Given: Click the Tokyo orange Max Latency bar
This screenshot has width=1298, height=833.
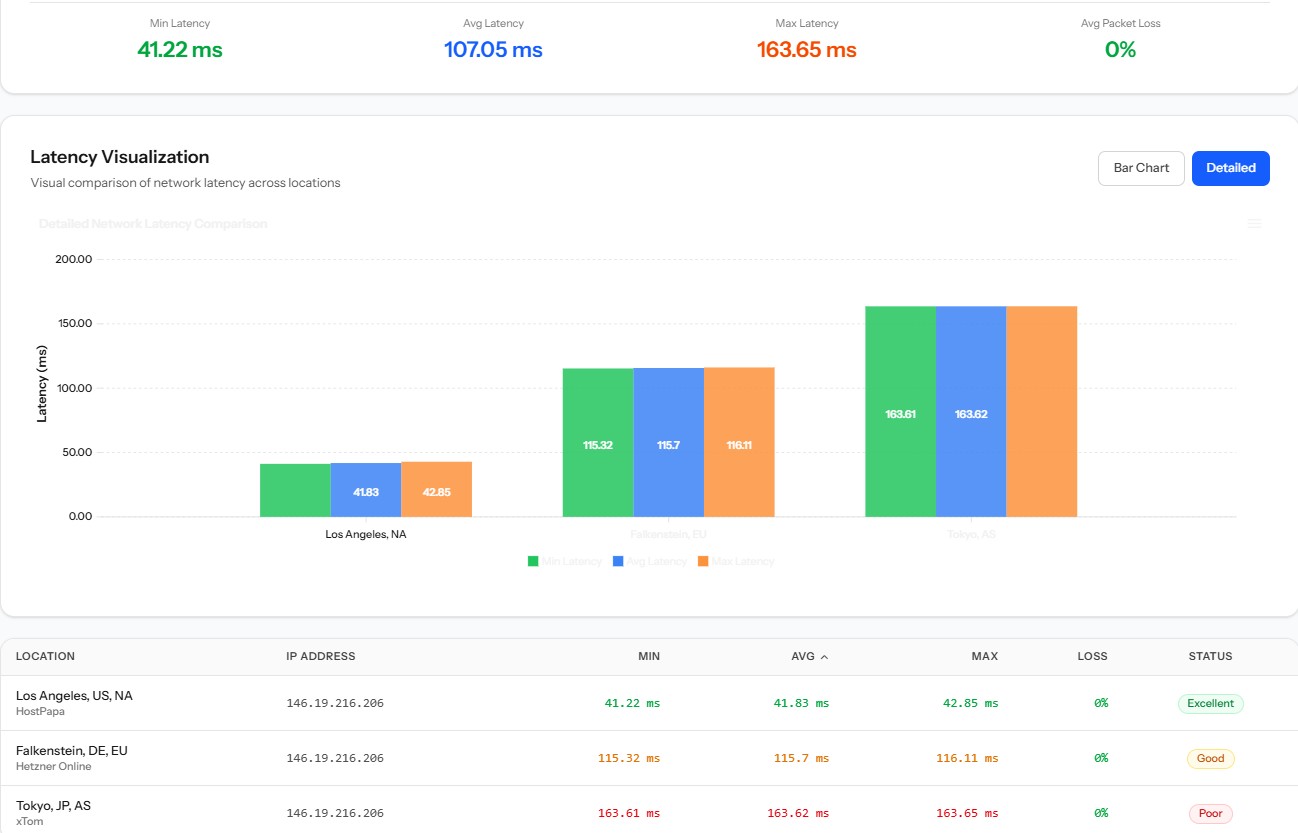Looking at the screenshot, I should click(1042, 412).
